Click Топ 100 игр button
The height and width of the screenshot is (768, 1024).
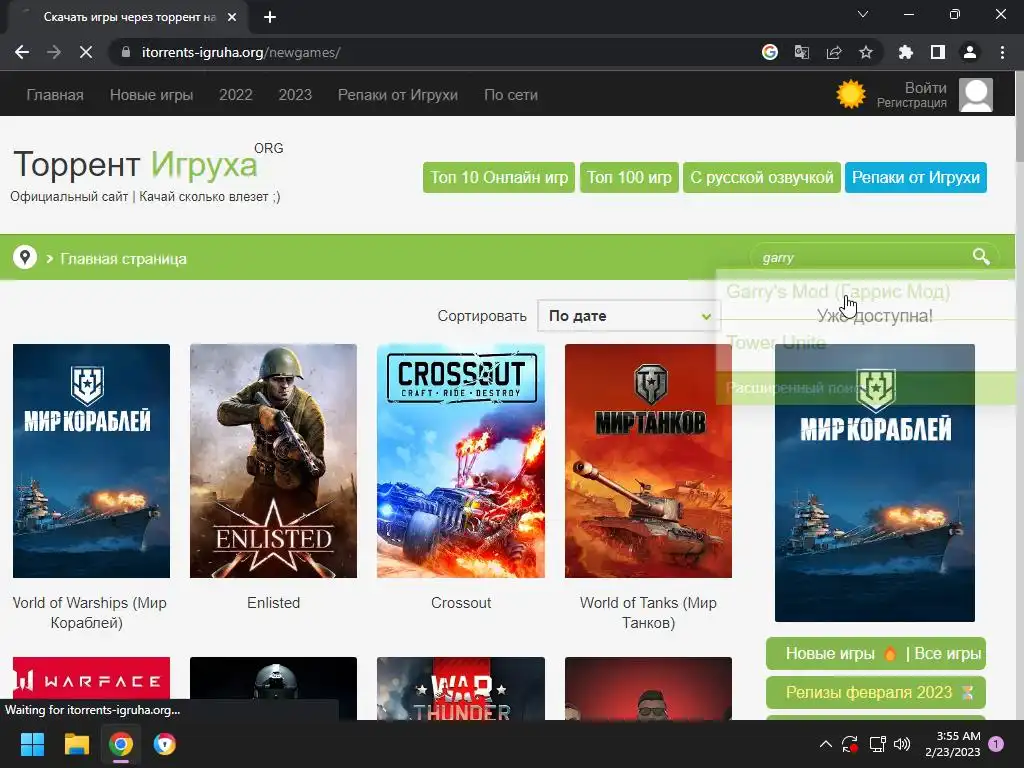[x=629, y=177]
